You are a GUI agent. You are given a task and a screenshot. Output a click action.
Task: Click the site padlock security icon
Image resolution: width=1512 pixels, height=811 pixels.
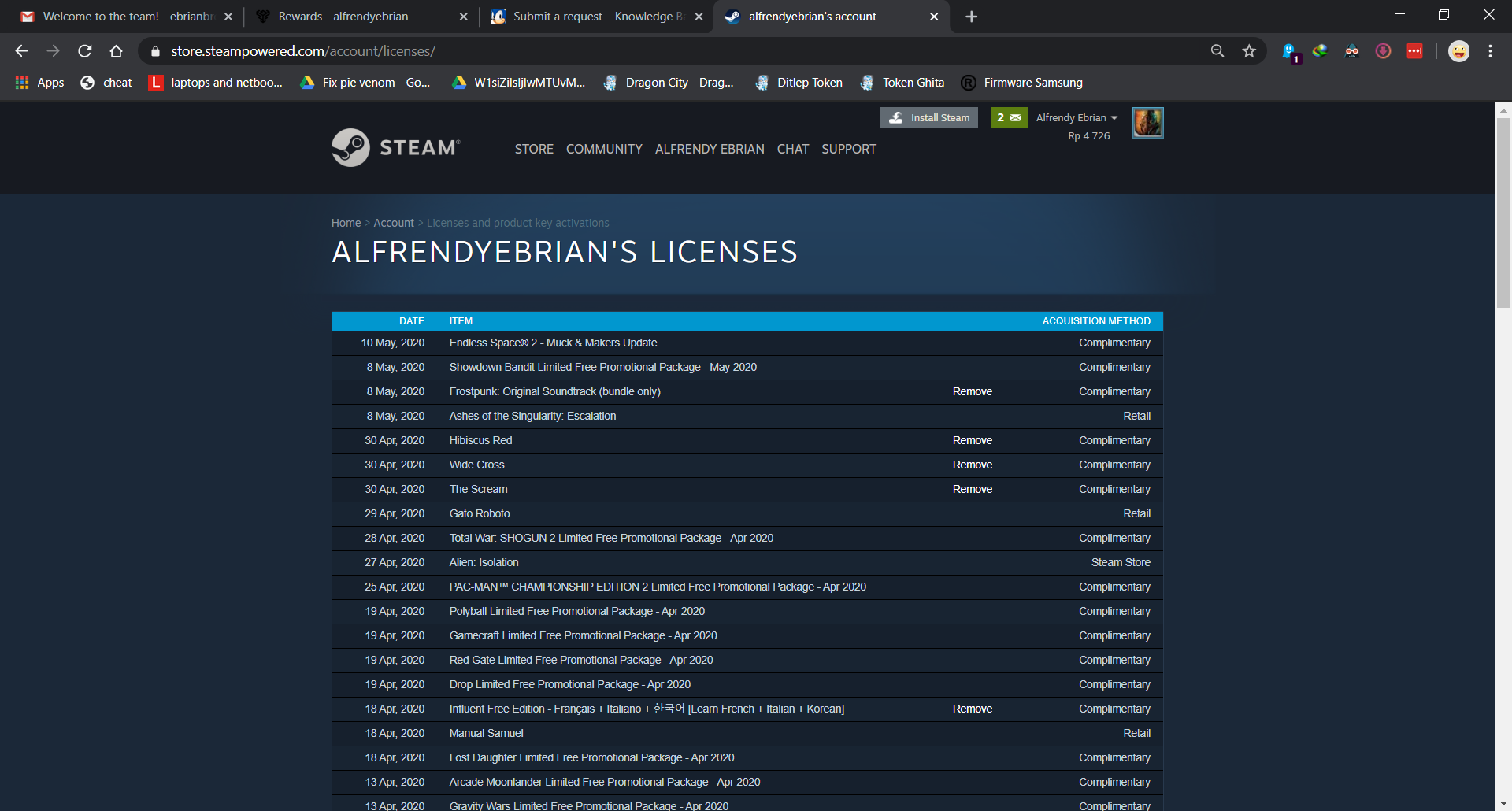coord(155,51)
